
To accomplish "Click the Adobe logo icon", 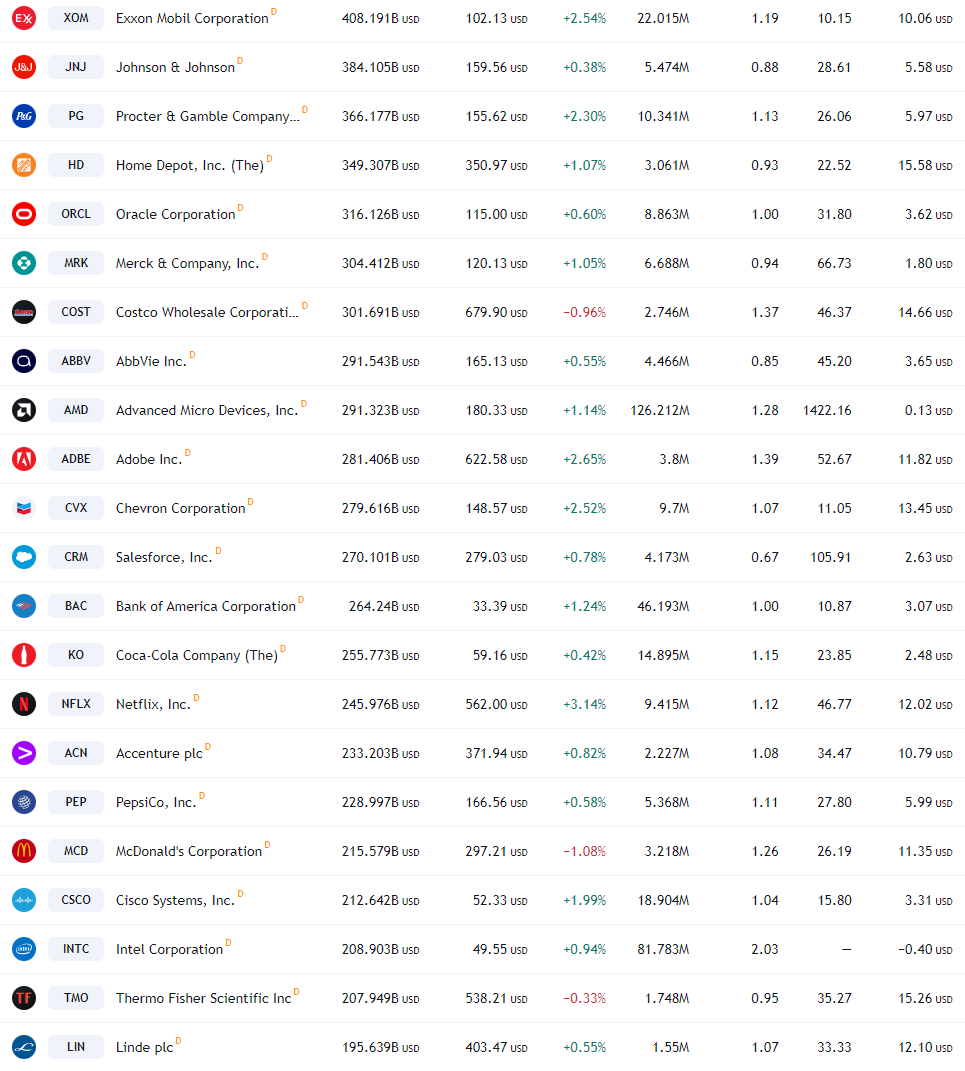I will pos(24,459).
